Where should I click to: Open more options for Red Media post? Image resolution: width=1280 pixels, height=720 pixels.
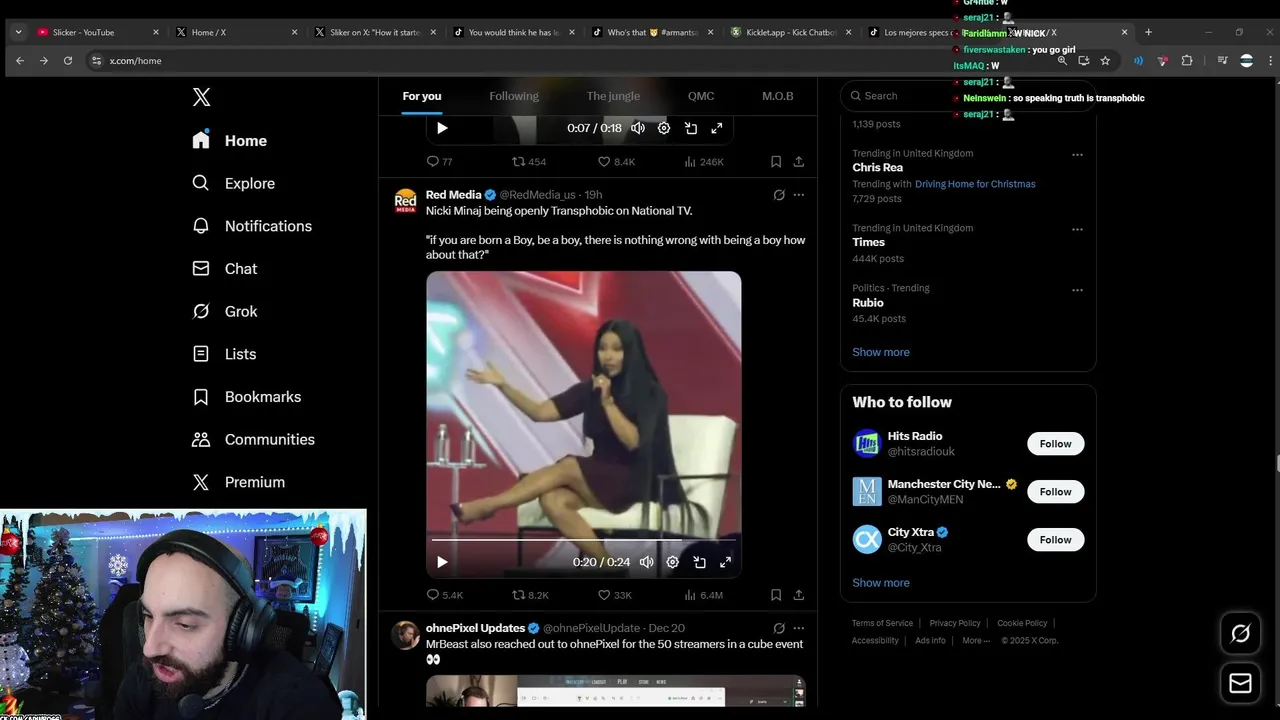[x=798, y=195]
